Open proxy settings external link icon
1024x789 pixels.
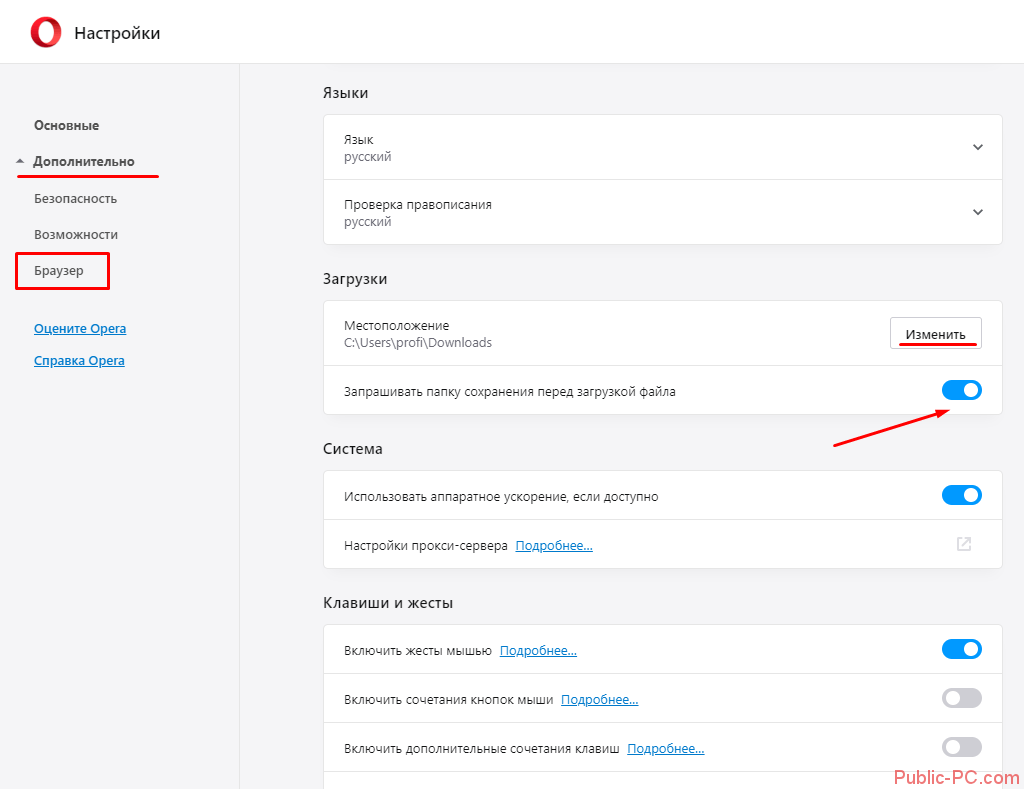tap(963, 544)
